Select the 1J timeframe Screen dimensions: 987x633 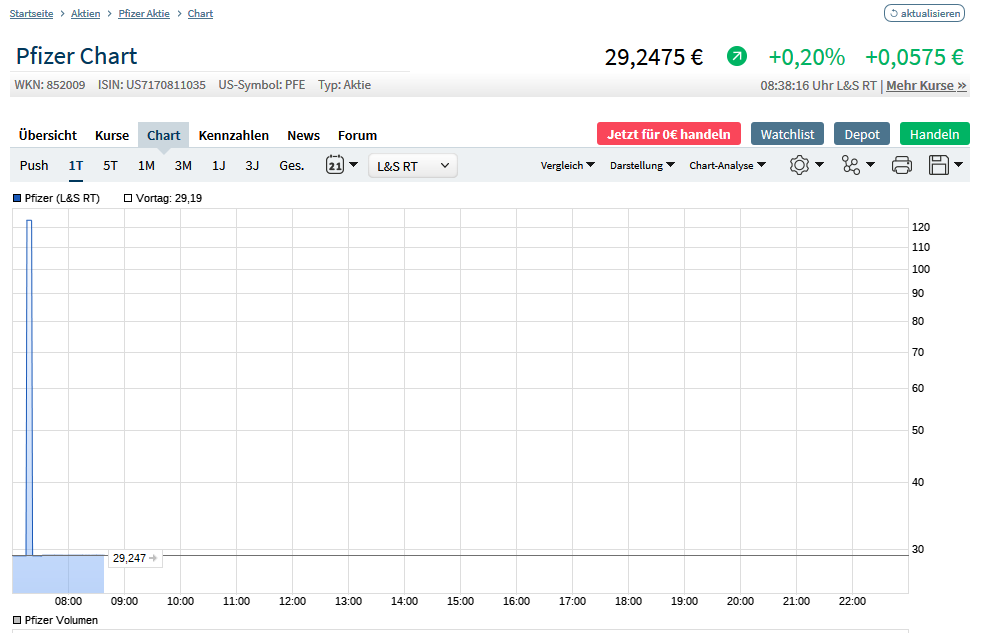218,165
